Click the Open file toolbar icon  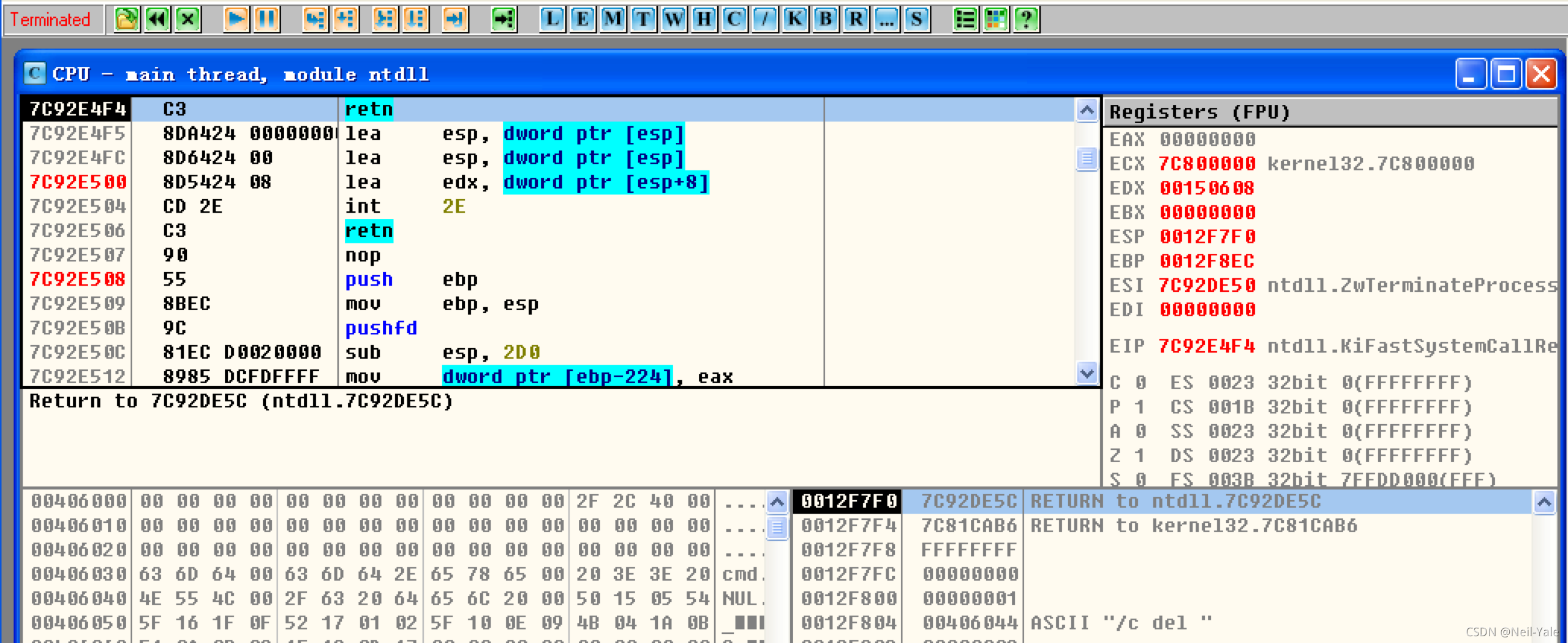tap(127, 19)
